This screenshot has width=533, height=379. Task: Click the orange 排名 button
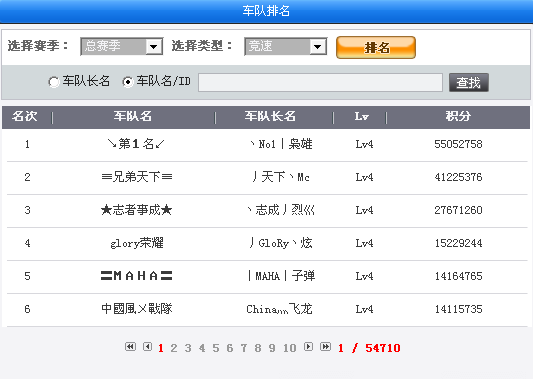pyautogui.click(x=376, y=48)
